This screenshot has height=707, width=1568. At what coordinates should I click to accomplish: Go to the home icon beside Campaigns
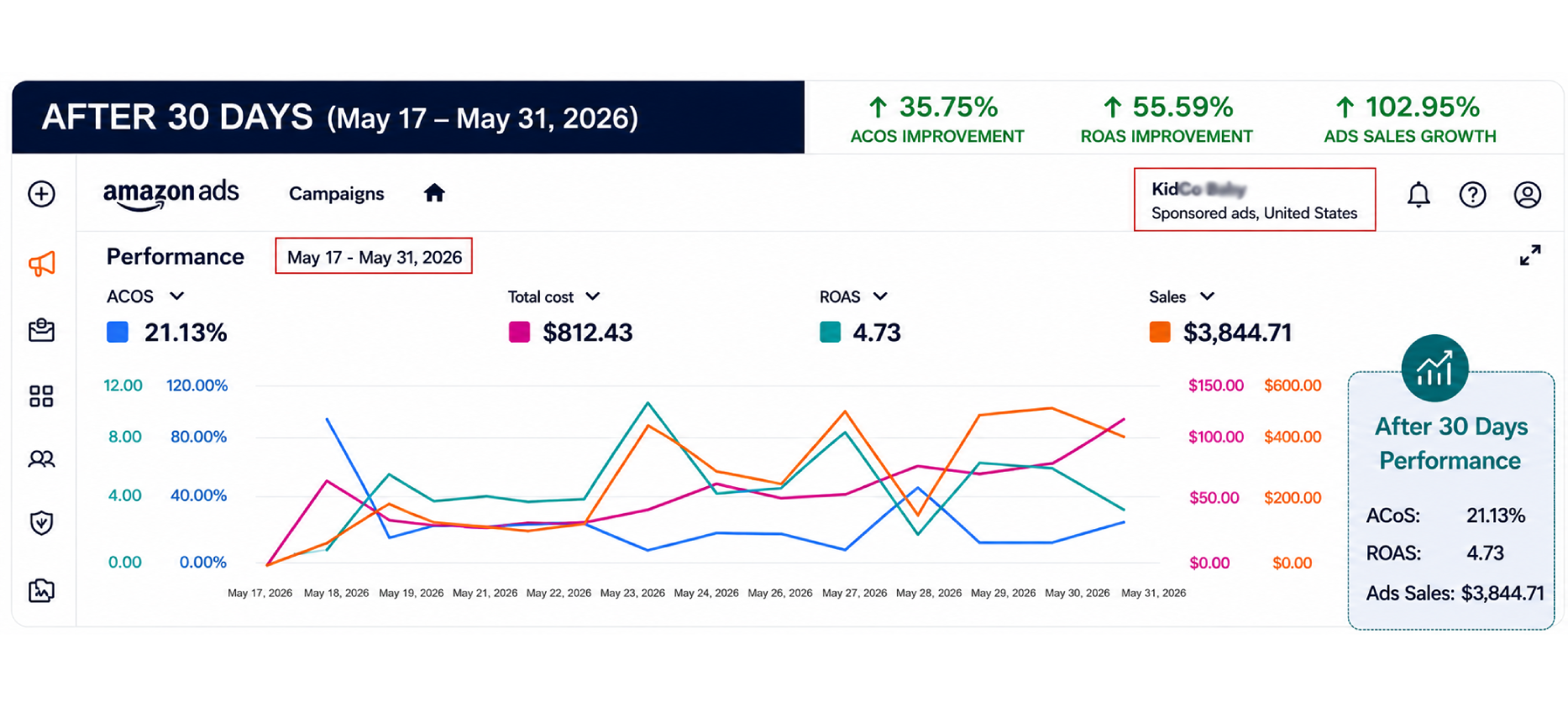(434, 193)
